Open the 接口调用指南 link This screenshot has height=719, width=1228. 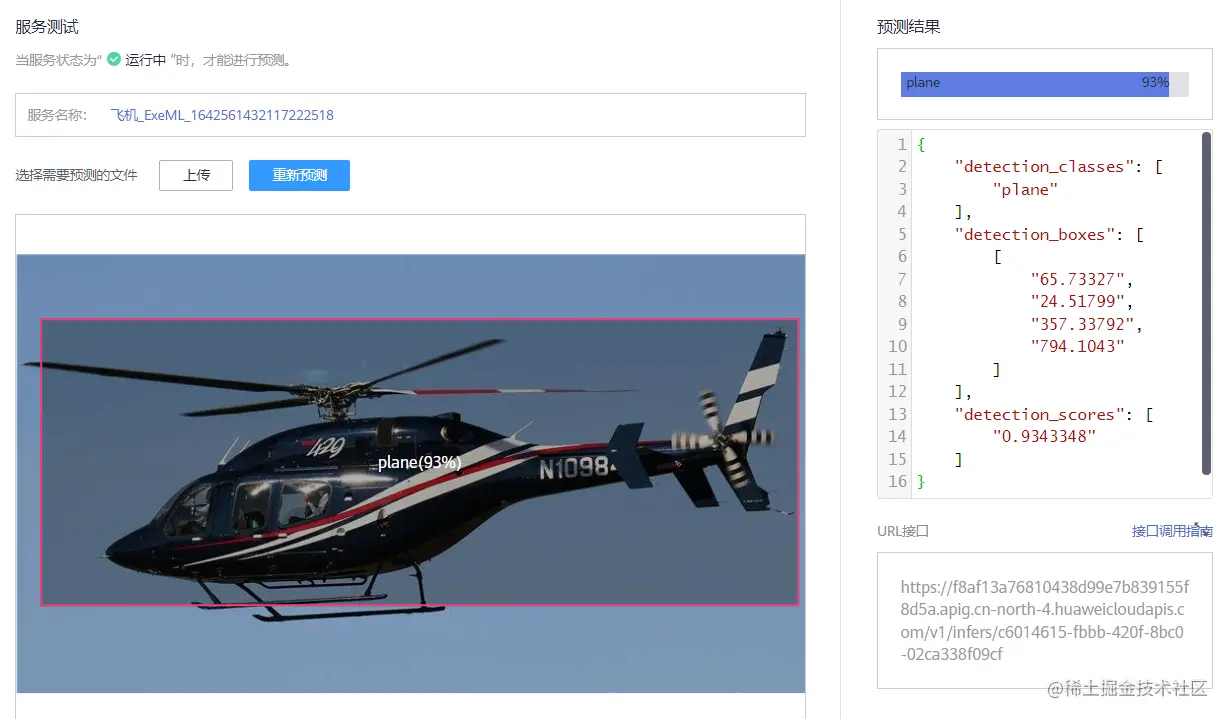[1172, 531]
